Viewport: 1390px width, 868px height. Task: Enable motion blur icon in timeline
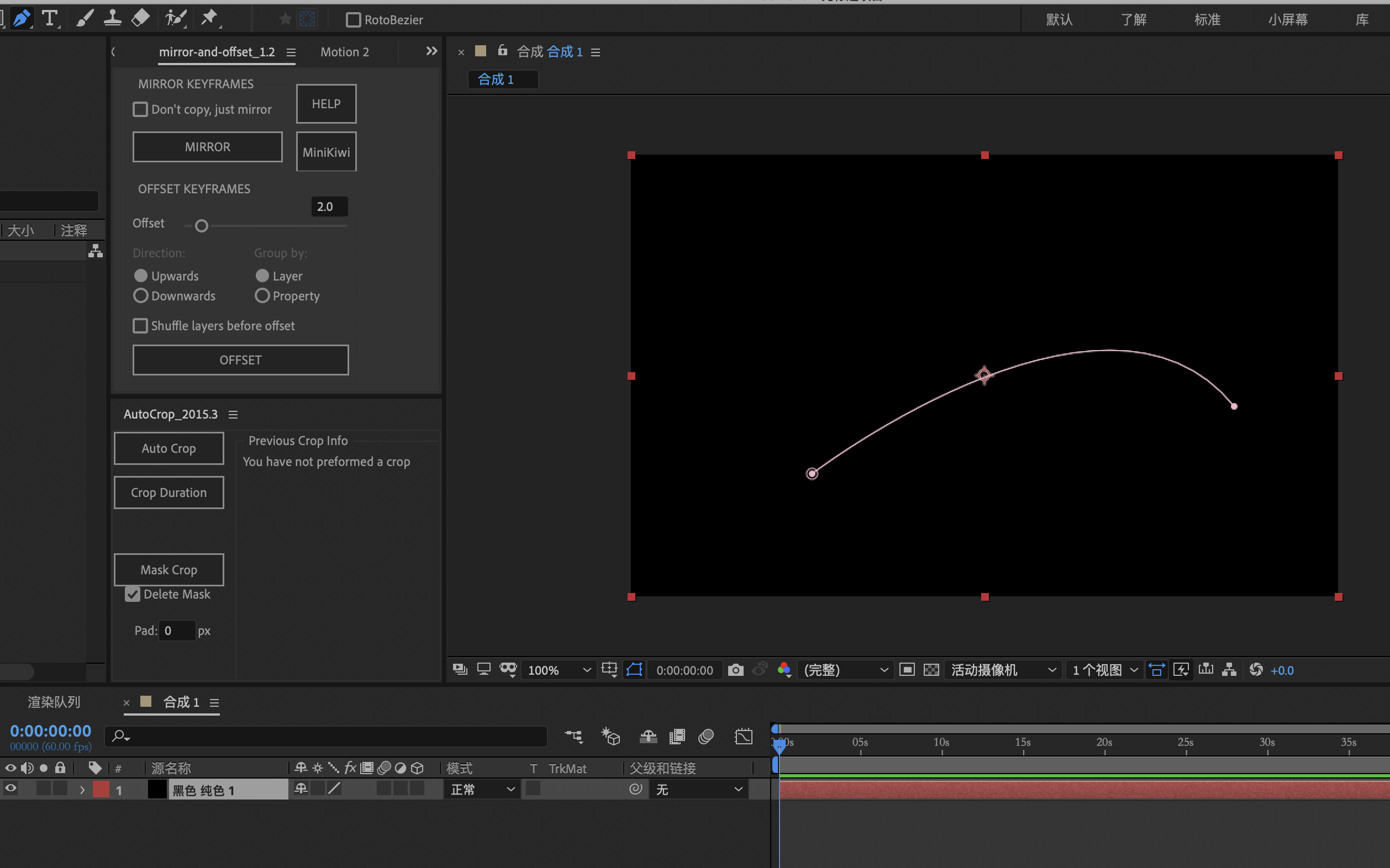(706, 737)
